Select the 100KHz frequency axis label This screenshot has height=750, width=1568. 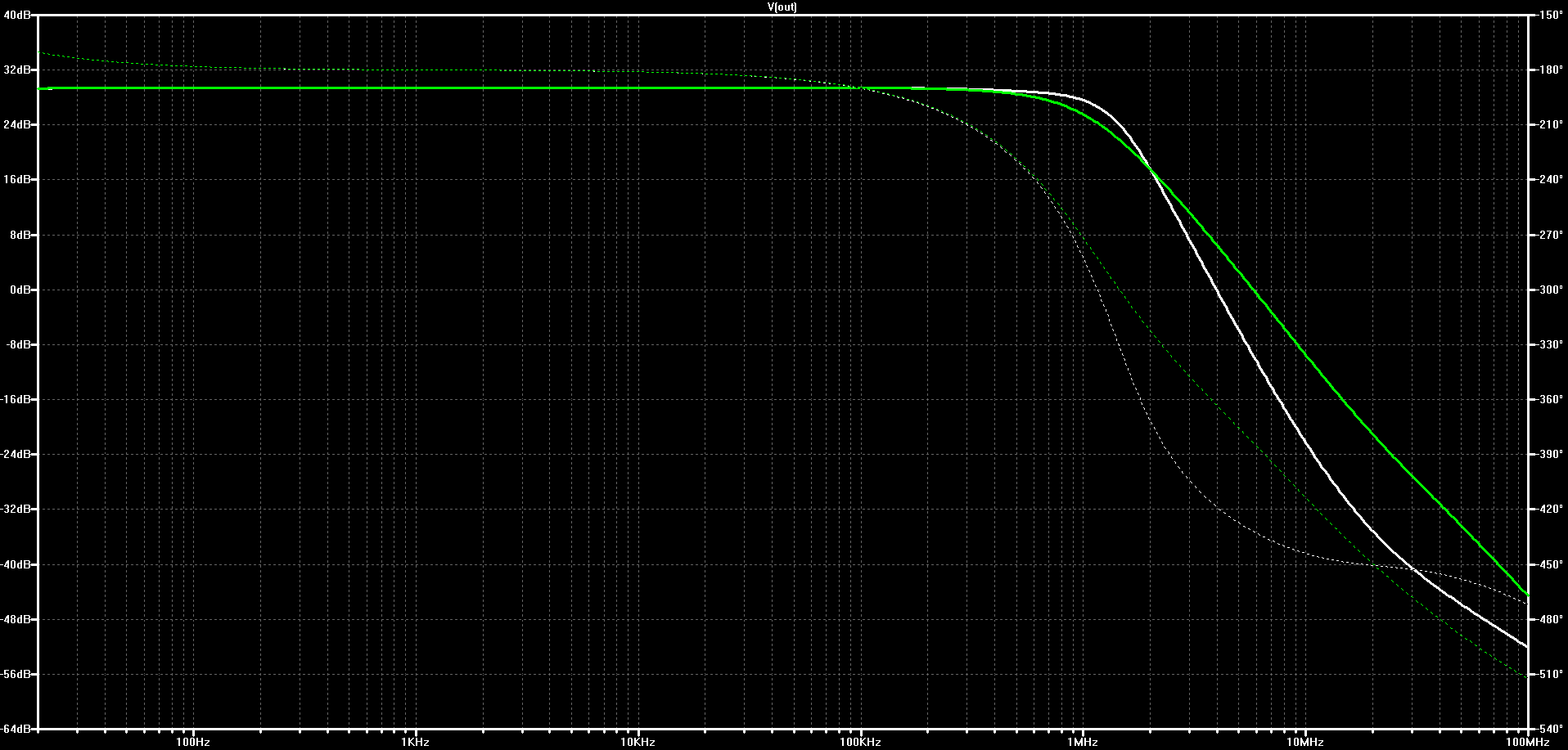click(860, 742)
